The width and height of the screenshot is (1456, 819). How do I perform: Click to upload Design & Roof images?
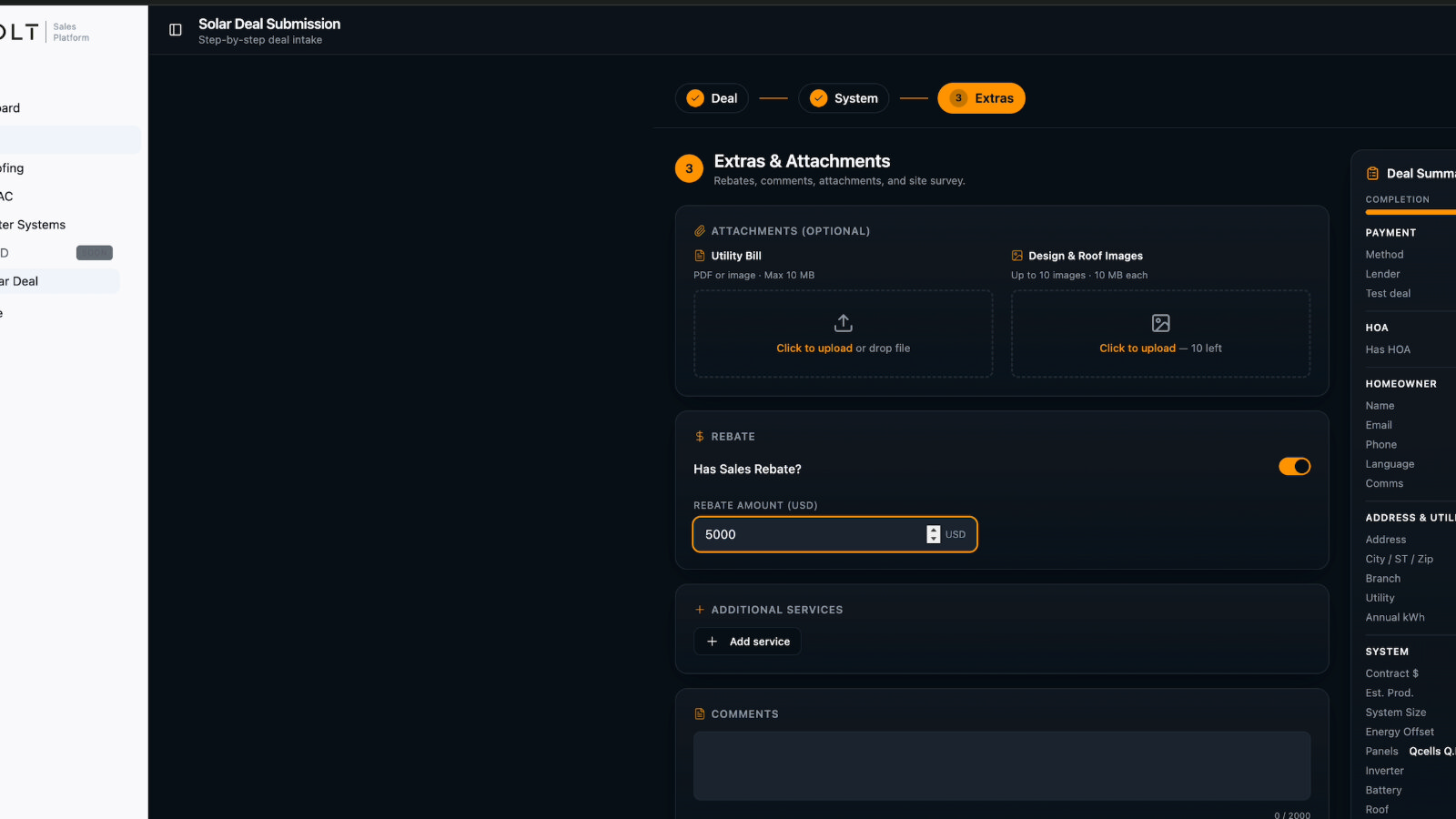click(1160, 334)
